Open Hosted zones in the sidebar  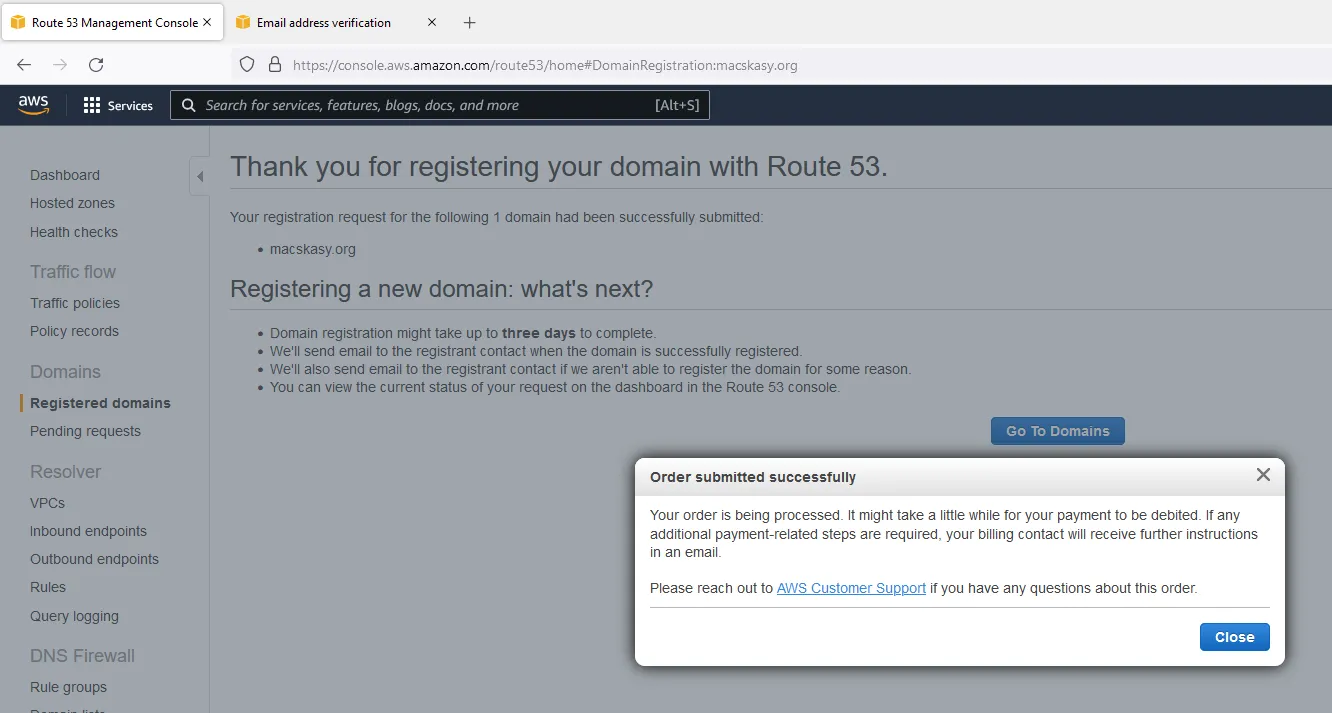72,203
